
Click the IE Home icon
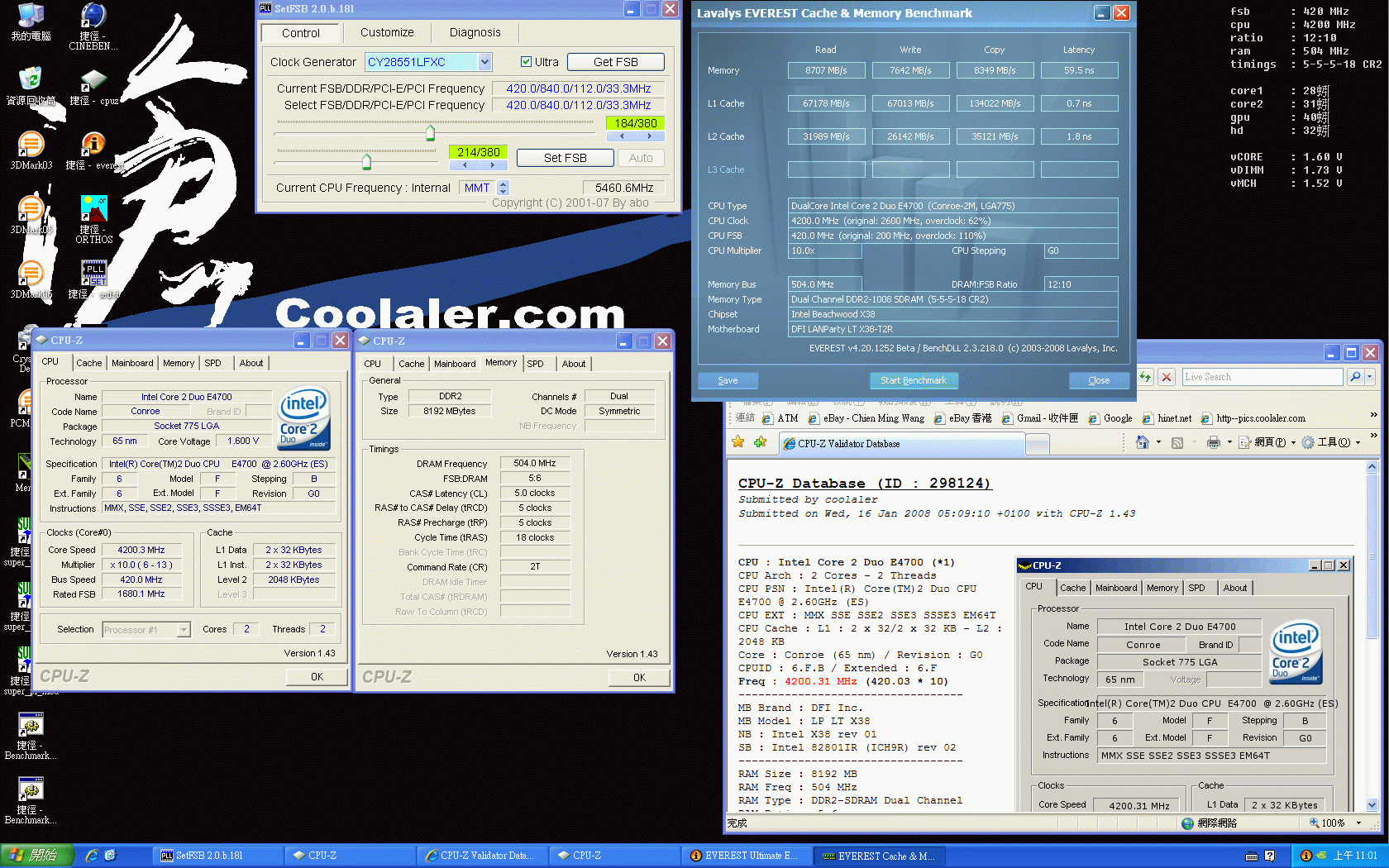click(1143, 442)
